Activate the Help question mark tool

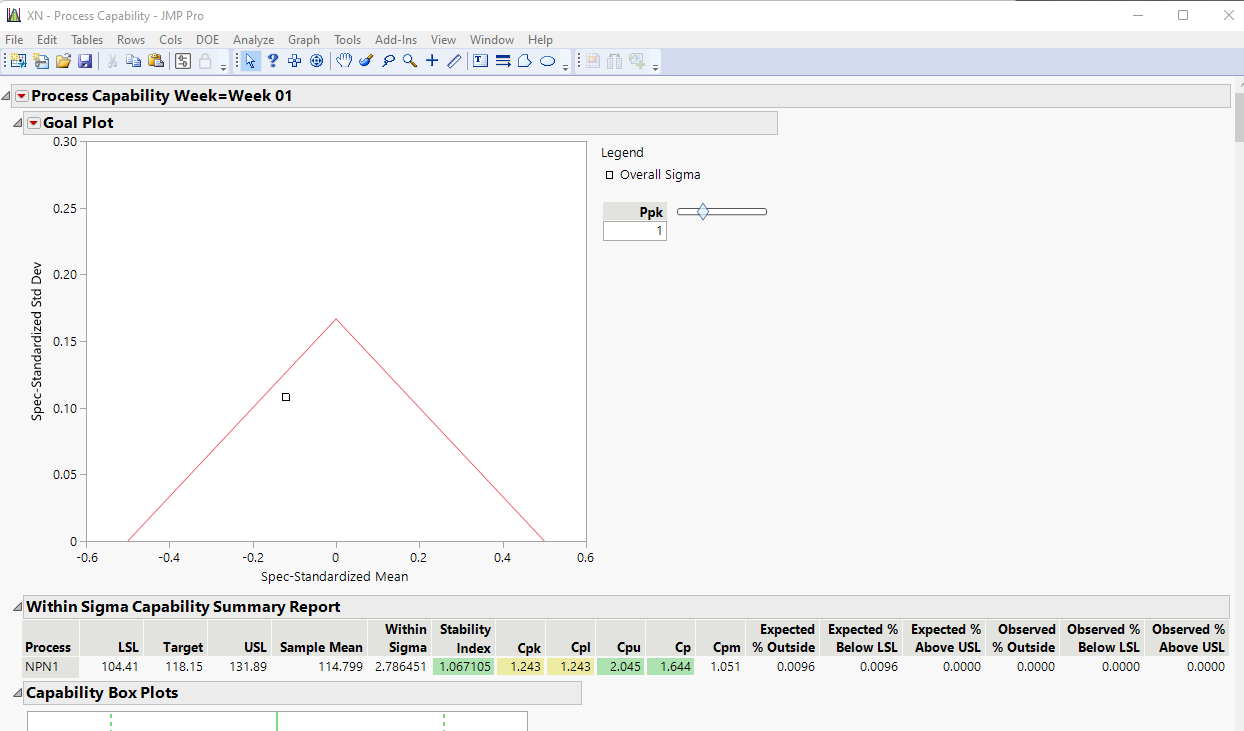(x=272, y=61)
